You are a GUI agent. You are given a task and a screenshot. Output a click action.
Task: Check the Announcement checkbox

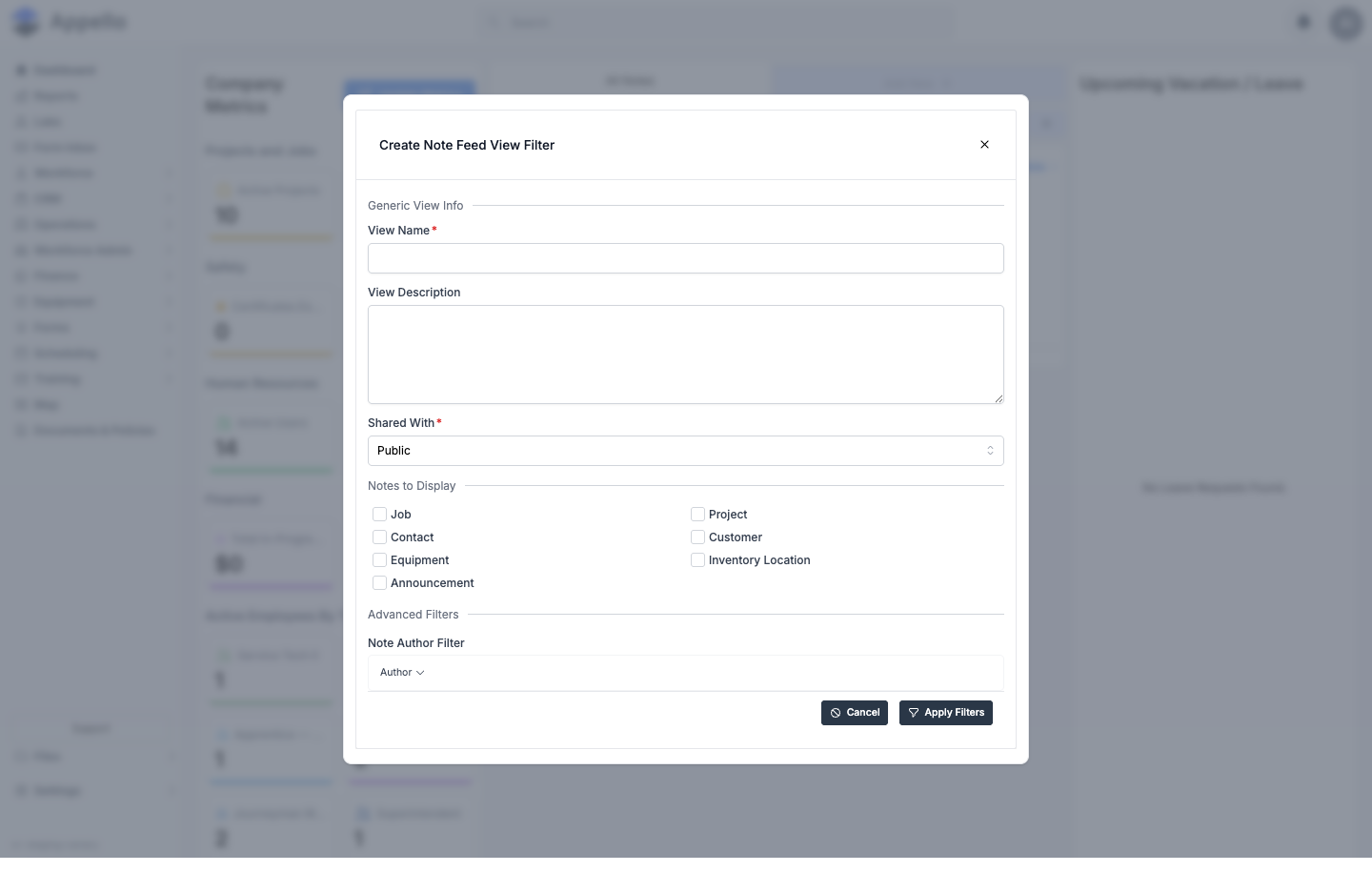[379, 583]
